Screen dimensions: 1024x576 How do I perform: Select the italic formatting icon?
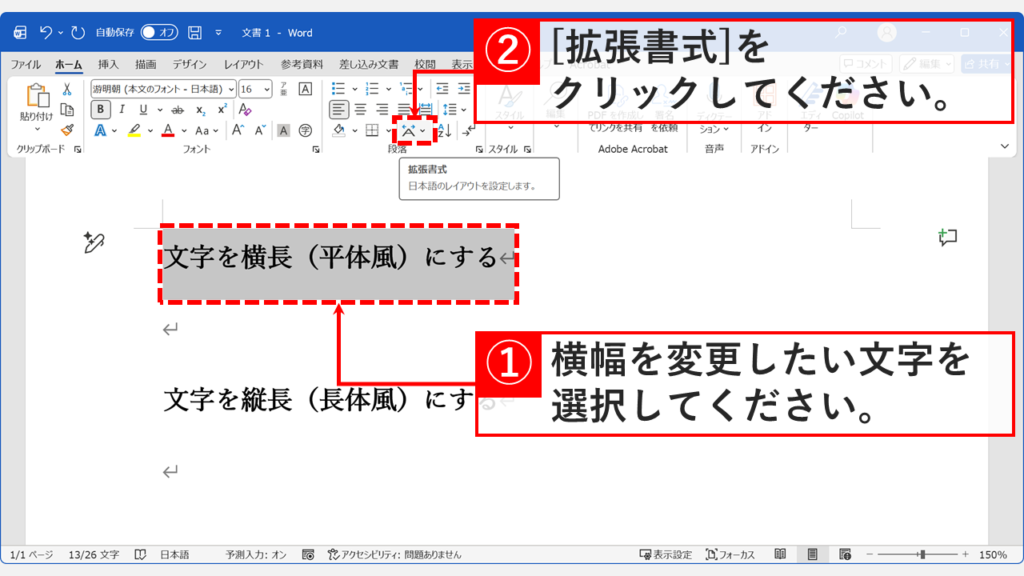[x=122, y=109]
